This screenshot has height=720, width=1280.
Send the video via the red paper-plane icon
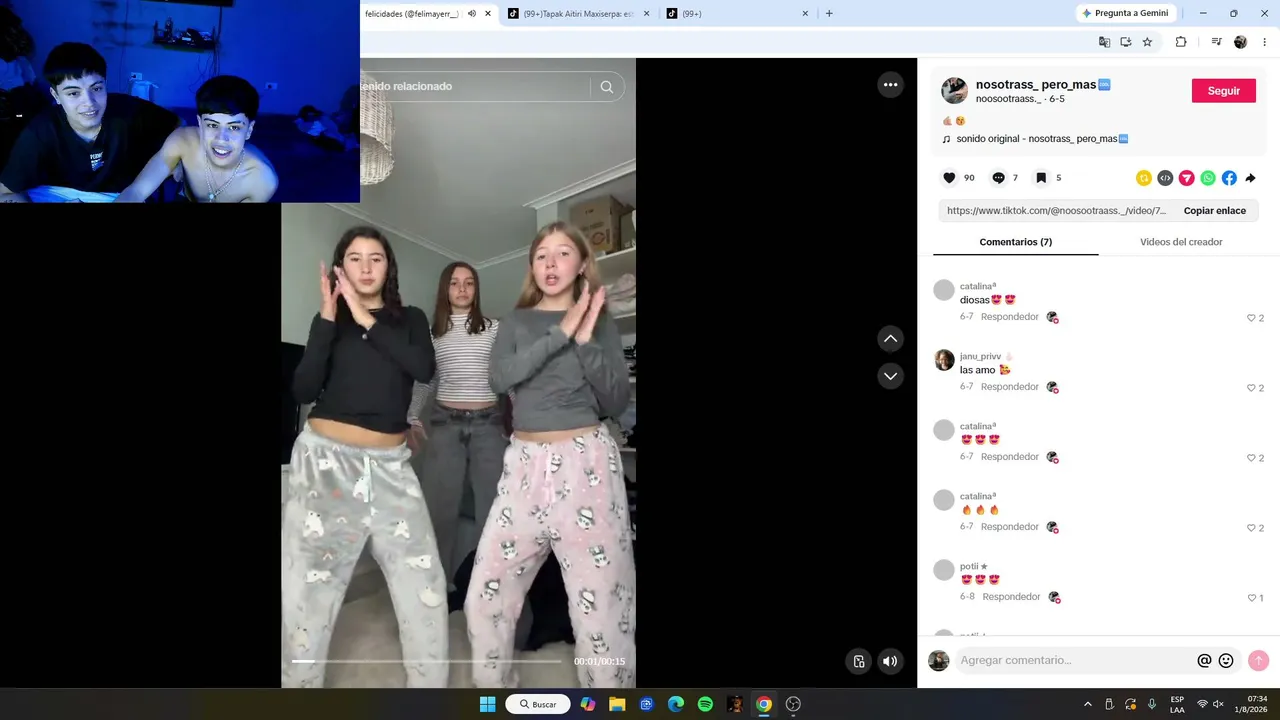(1186, 178)
